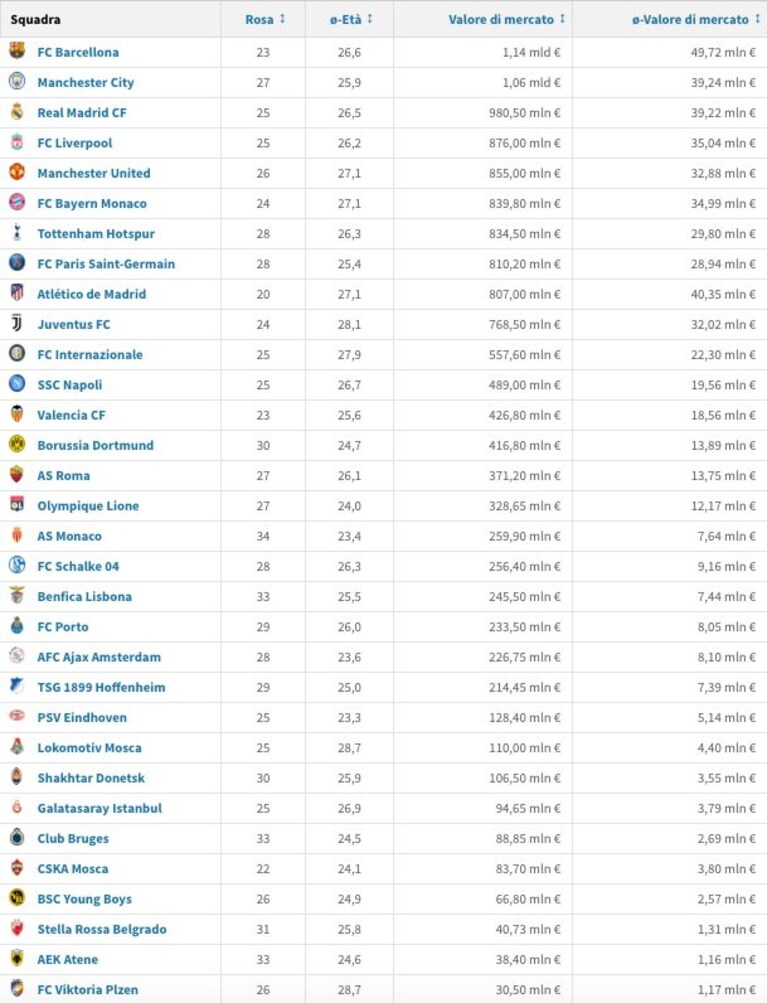Open FC Paris Saint-Germain team page
The width and height of the screenshot is (767, 1003).
(x=106, y=264)
